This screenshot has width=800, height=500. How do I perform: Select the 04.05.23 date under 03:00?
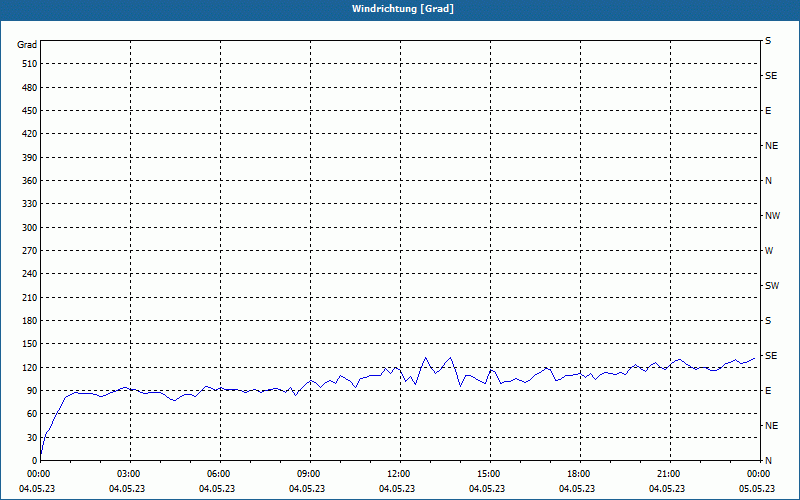(x=127, y=489)
